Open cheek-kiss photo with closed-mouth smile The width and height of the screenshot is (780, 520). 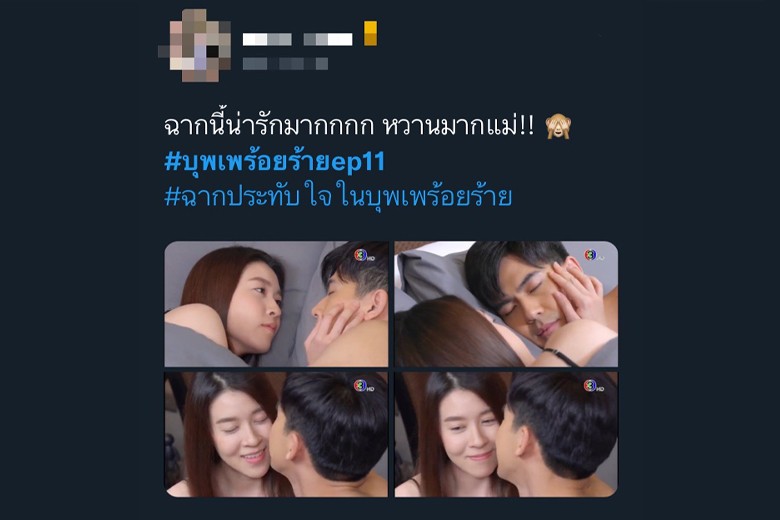[506, 434]
